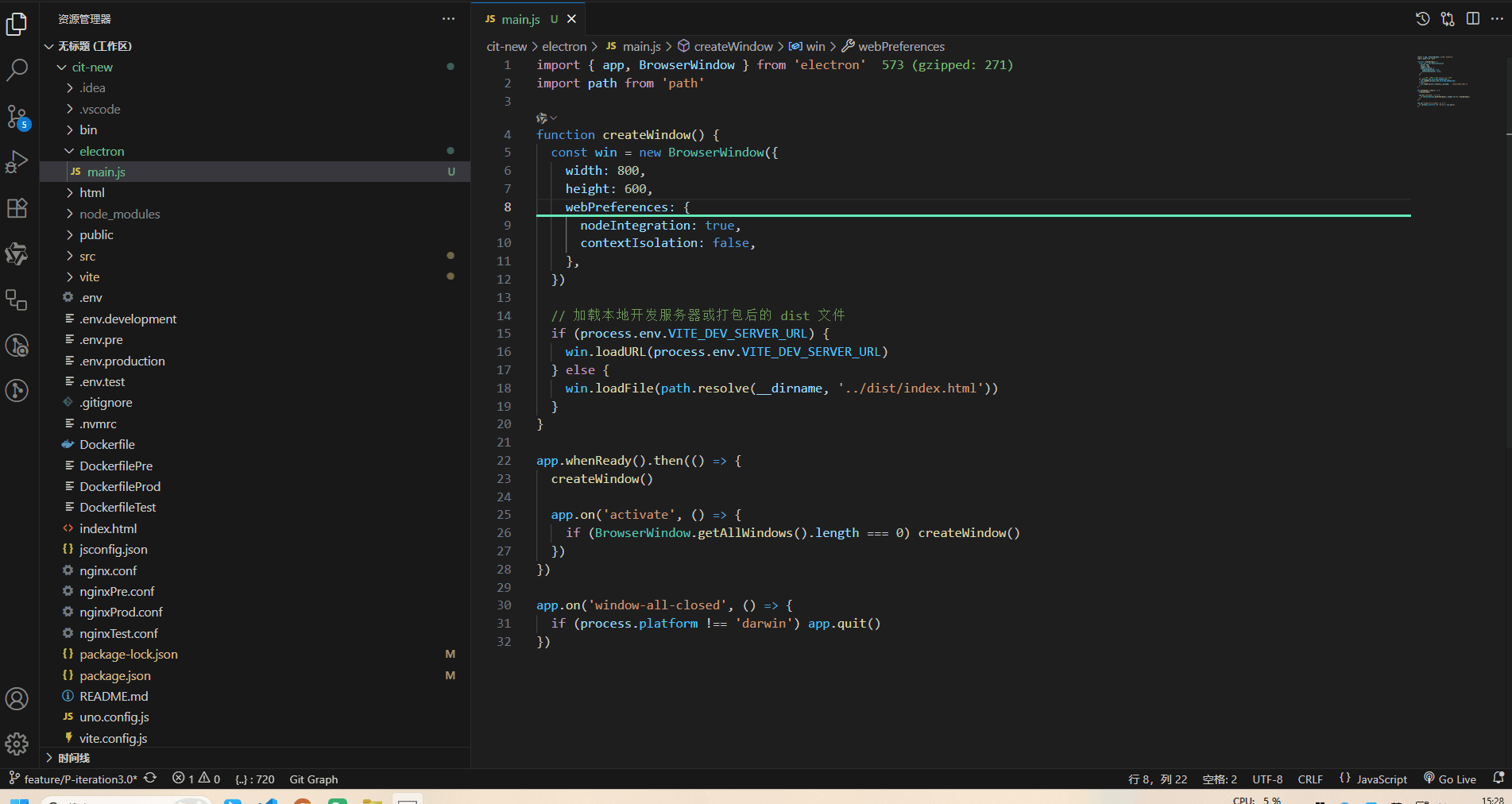The height and width of the screenshot is (804, 1512).
Task: Click electron breadcrumb segment
Action: click(x=564, y=46)
